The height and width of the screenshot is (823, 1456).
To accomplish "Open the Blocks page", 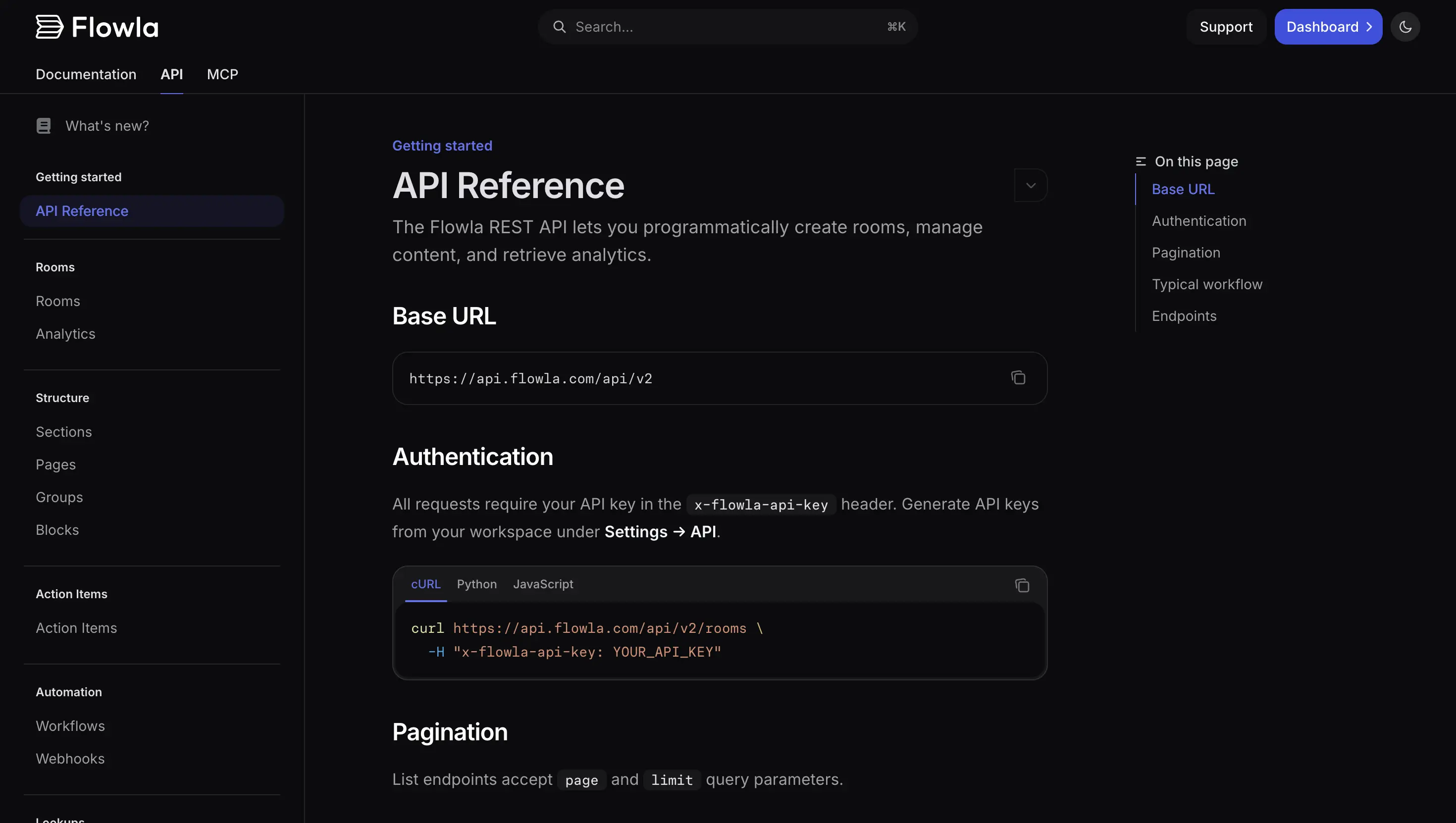I will 57,530.
